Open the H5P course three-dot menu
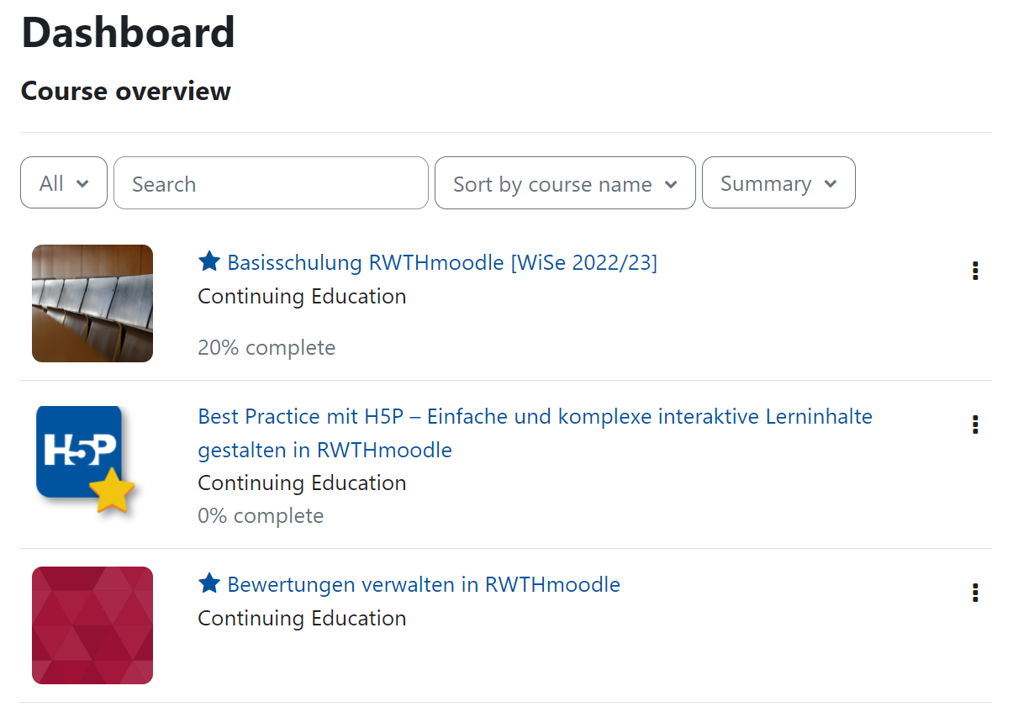The image size is (1013, 712). (975, 425)
